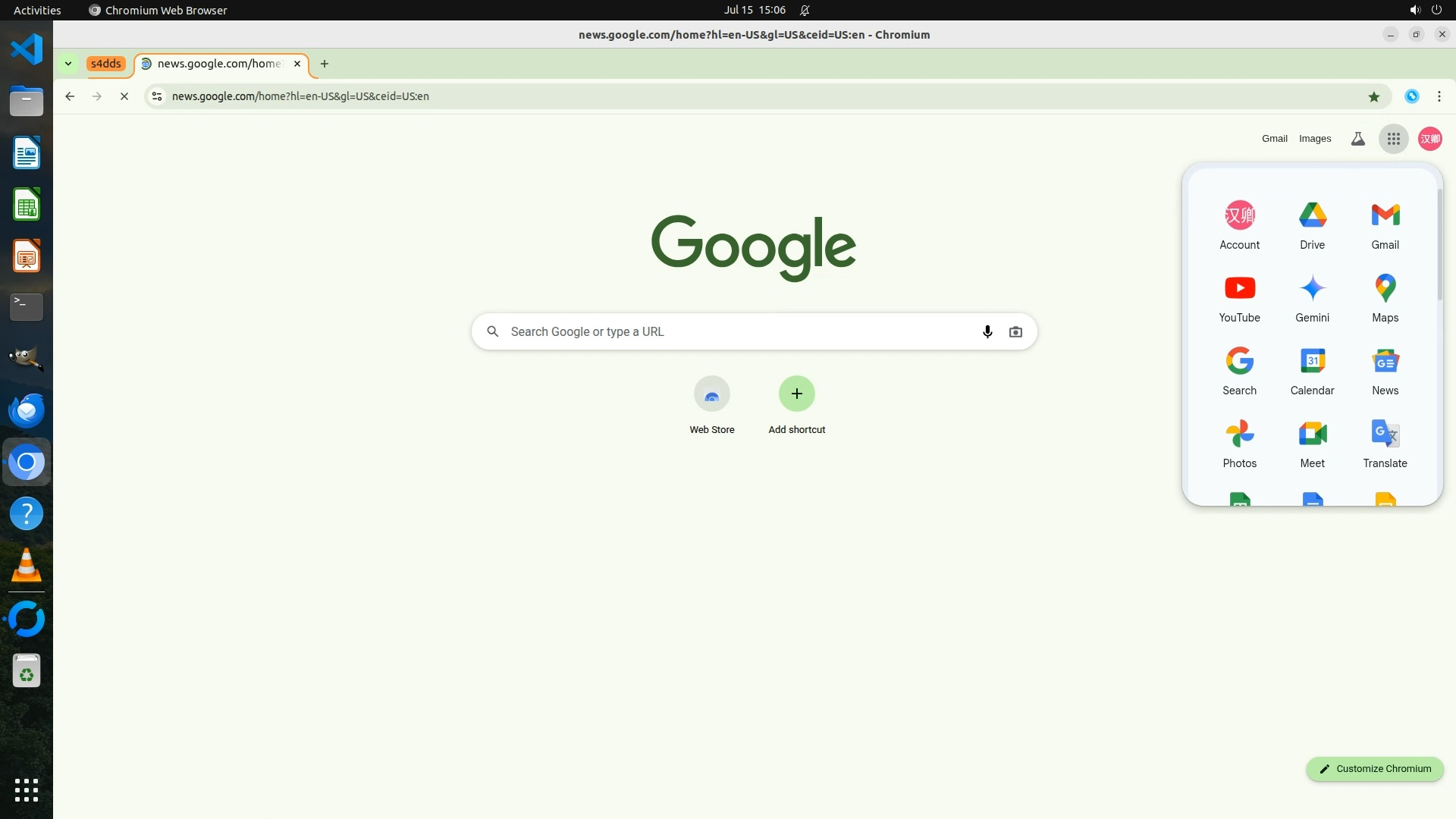Open Google Maps app icon

[x=1385, y=297]
